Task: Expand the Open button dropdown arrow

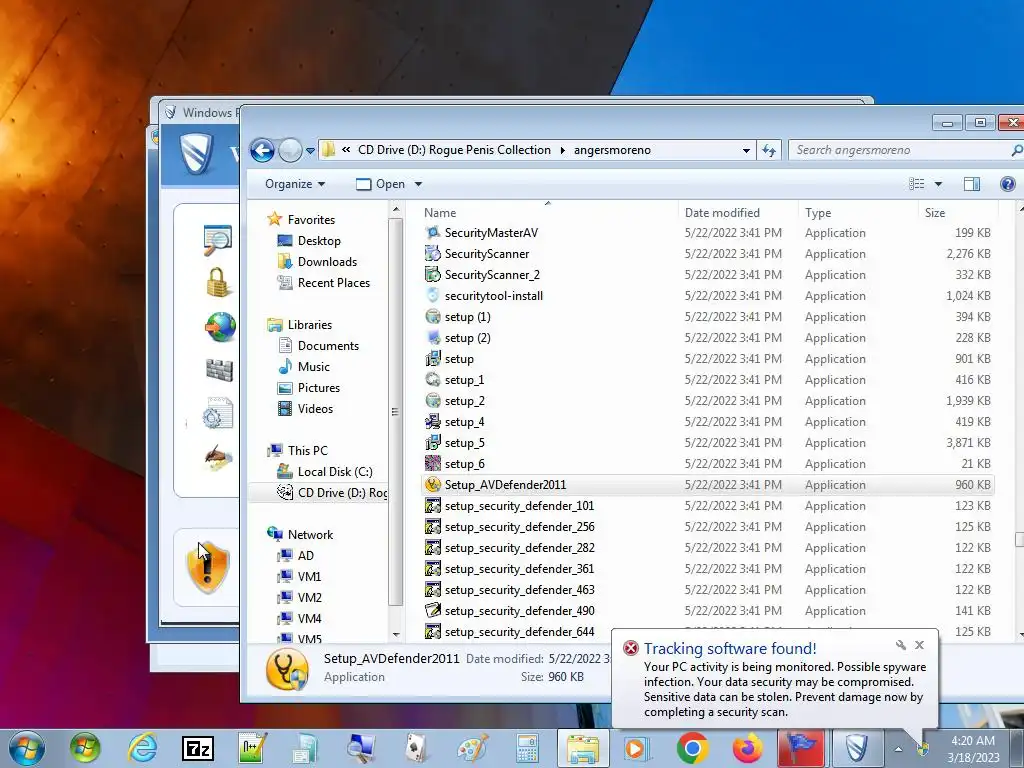Action: point(419,184)
